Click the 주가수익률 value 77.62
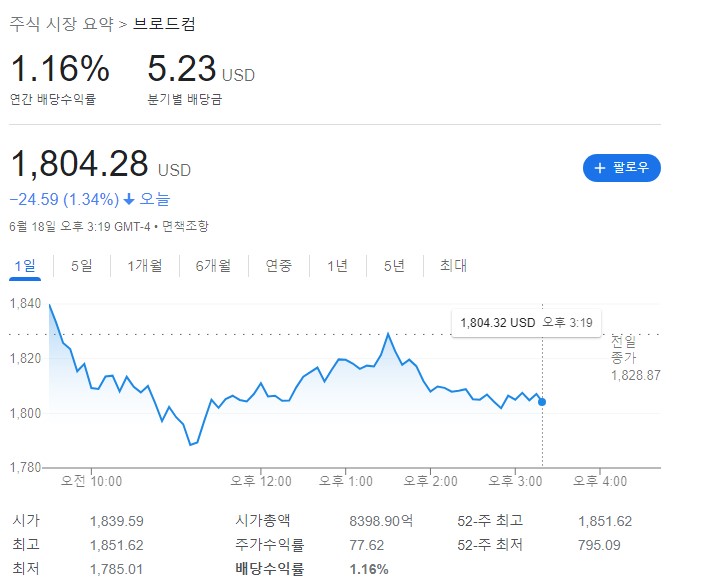The image size is (705, 584). [x=367, y=545]
